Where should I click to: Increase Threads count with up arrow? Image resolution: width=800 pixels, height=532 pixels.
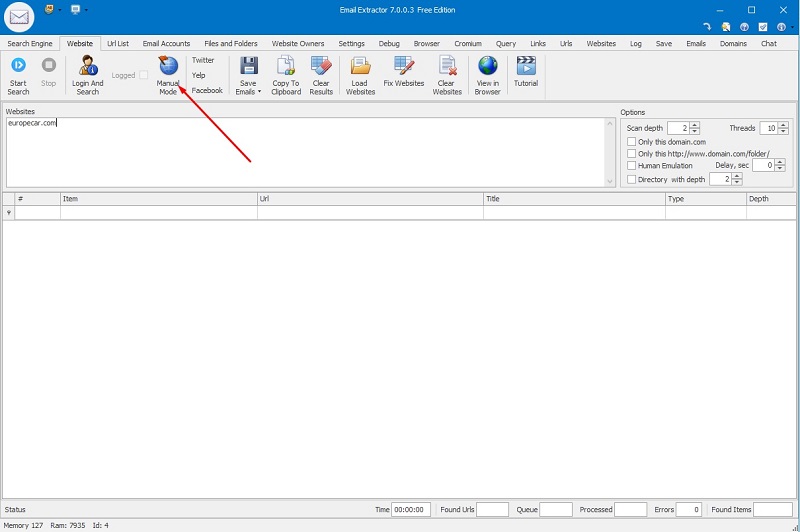pos(783,125)
